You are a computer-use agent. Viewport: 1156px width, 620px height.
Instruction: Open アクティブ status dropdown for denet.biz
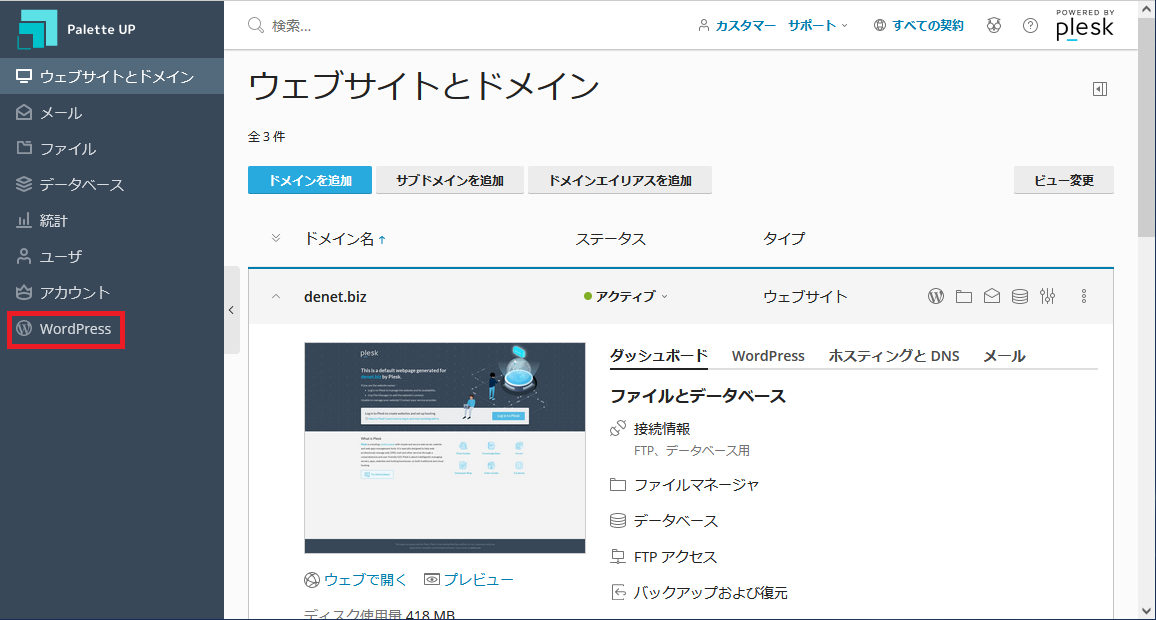pos(626,296)
